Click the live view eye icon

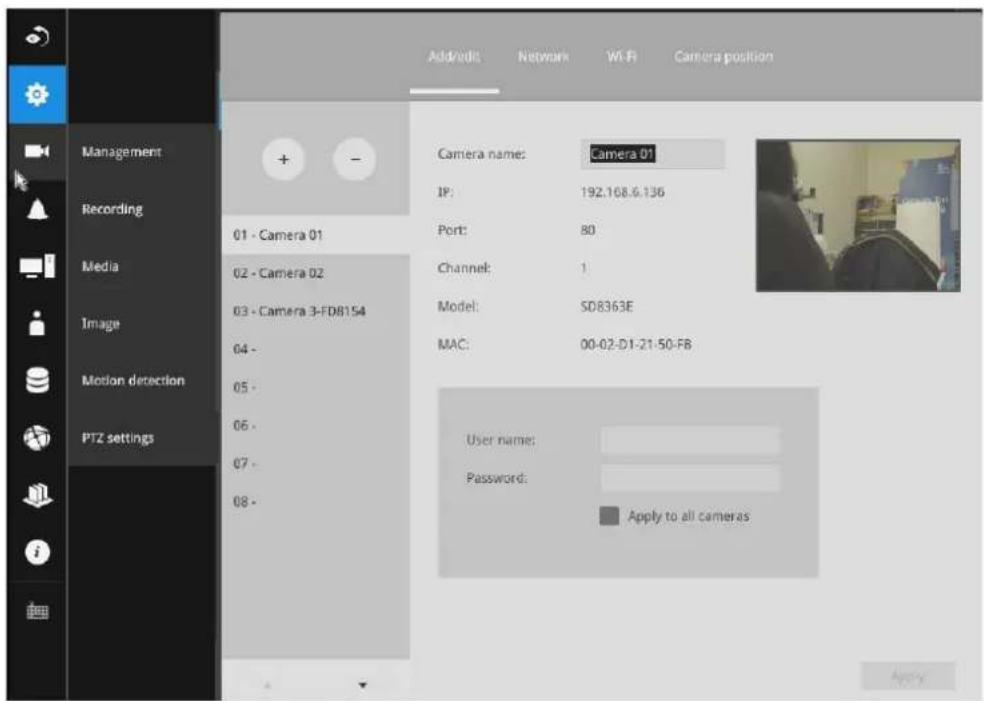pyautogui.click(x=36, y=37)
